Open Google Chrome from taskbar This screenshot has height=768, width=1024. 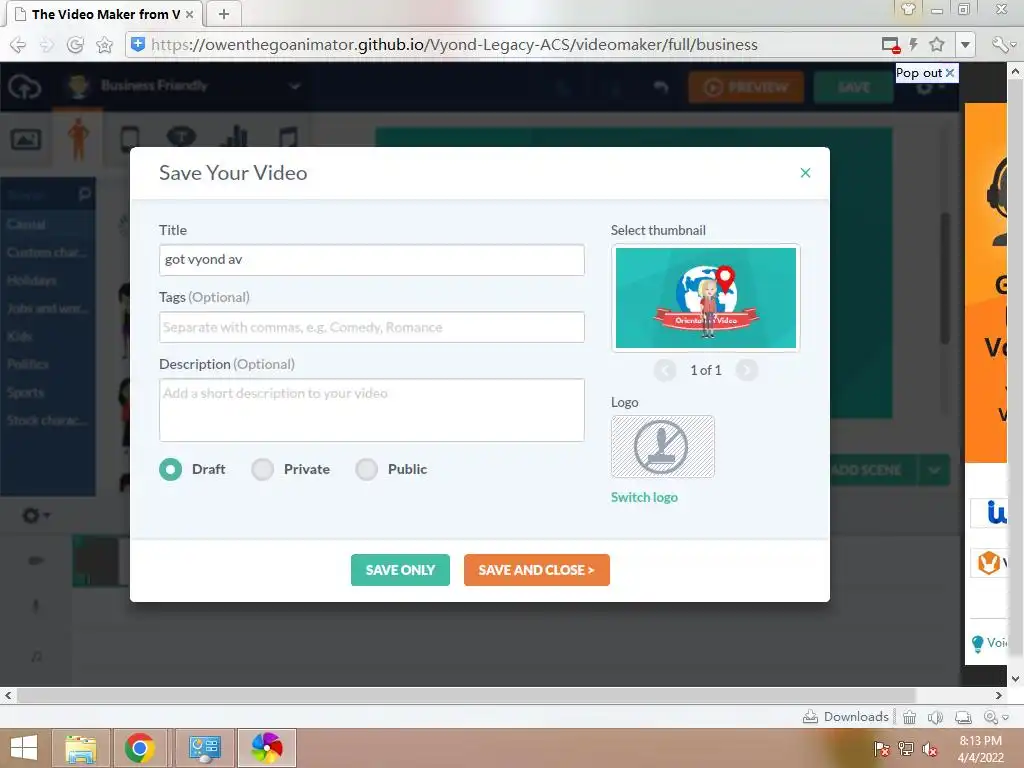click(x=140, y=748)
